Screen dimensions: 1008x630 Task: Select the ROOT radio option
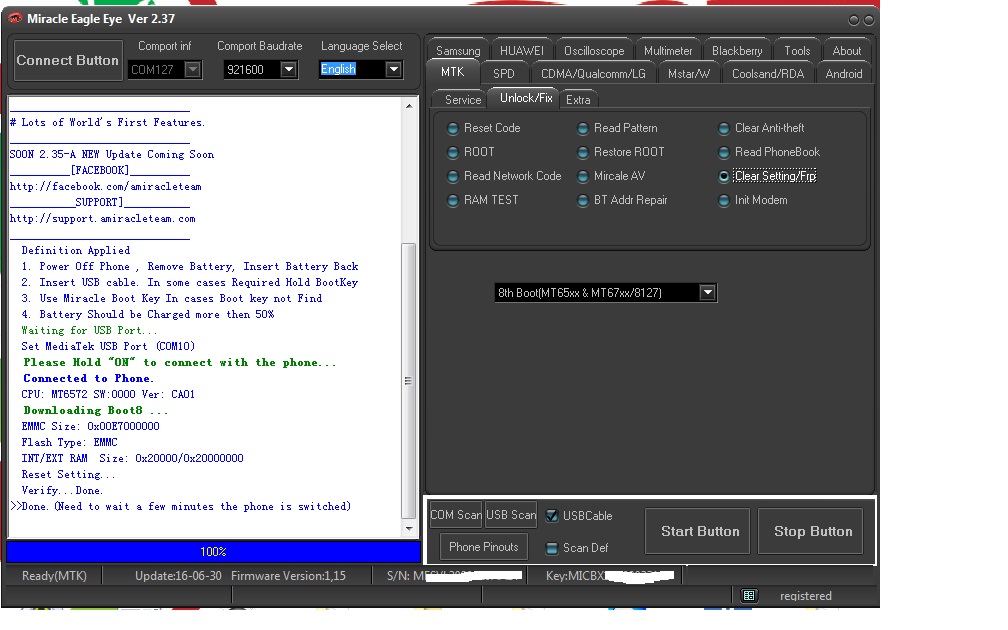471,152
